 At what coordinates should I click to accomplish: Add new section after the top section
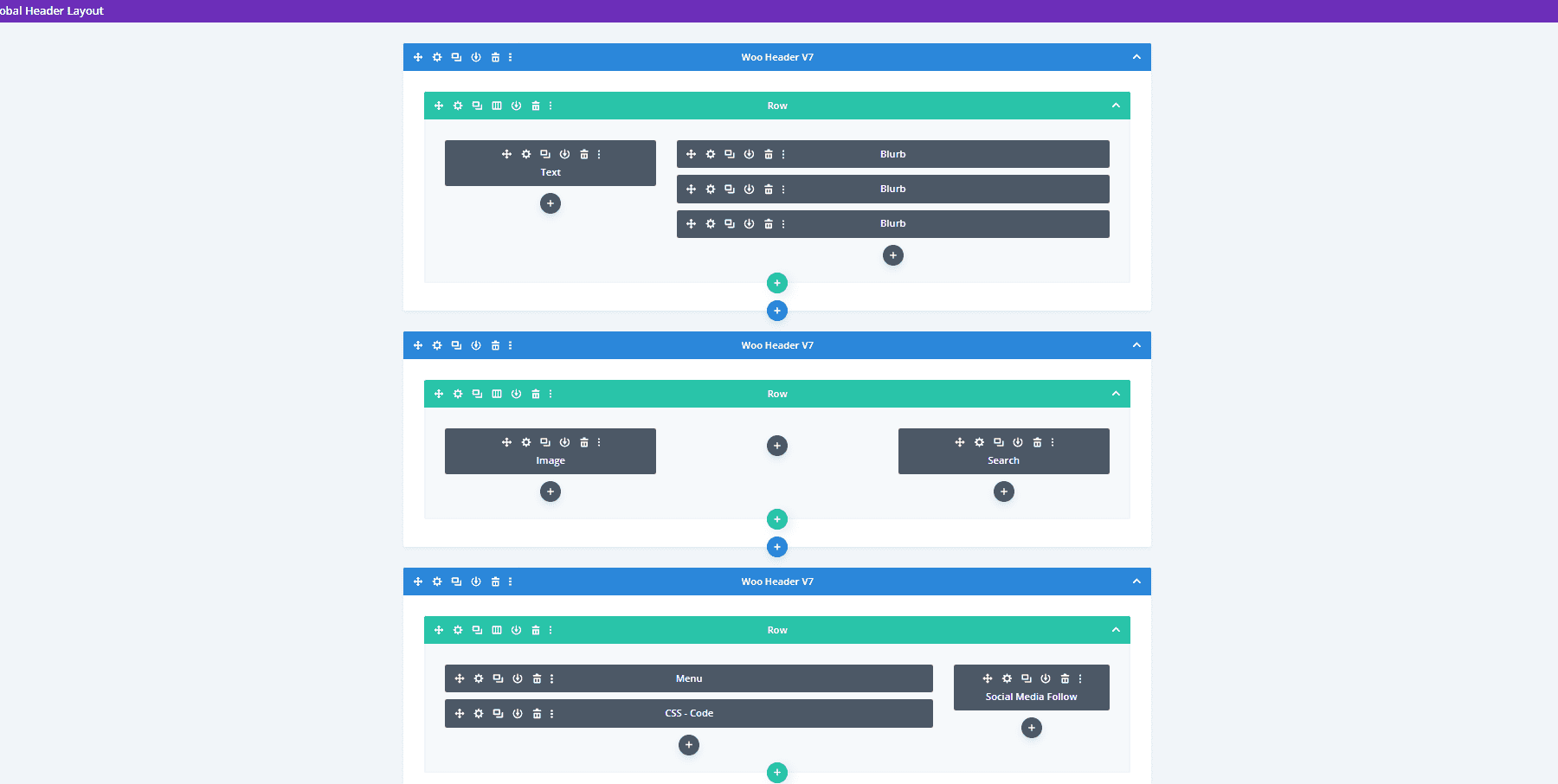tap(777, 311)
